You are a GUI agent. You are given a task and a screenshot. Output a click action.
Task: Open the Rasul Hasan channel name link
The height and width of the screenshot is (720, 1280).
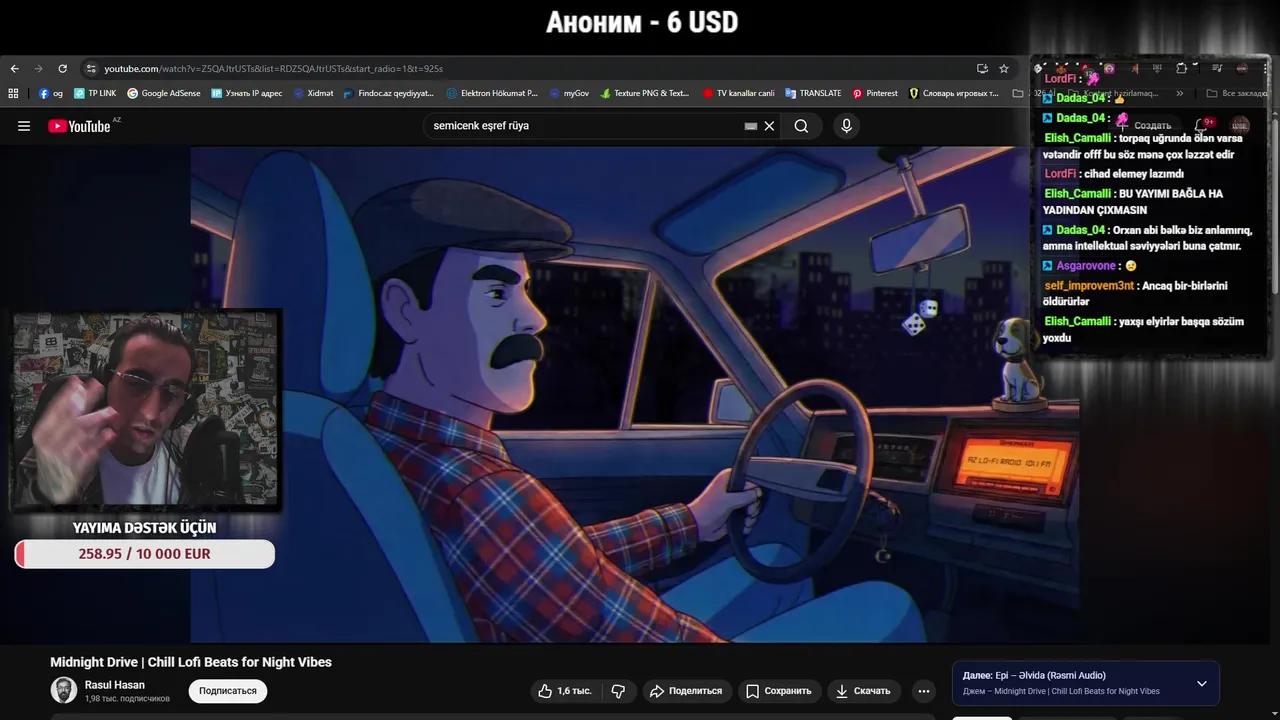coord(115,685)
